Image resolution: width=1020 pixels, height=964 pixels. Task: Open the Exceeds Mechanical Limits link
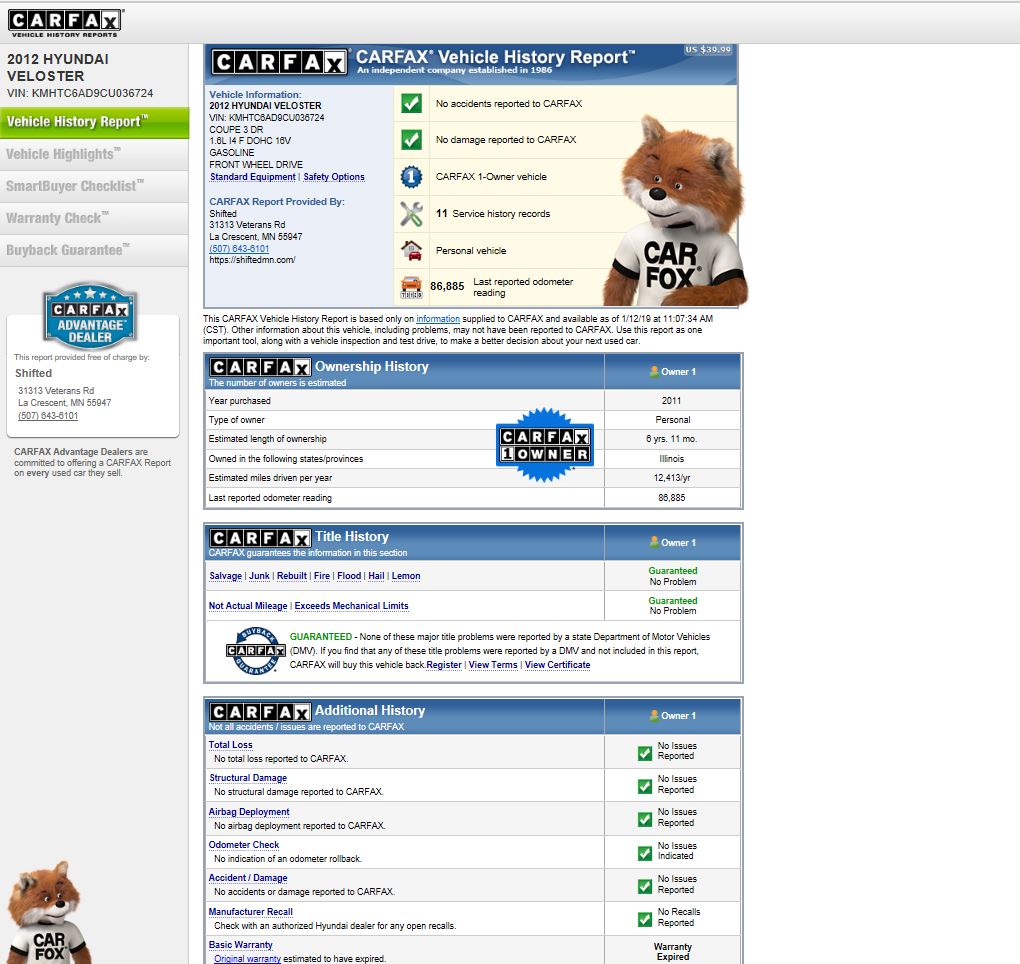pyautogui.click(x=351, y=606)
